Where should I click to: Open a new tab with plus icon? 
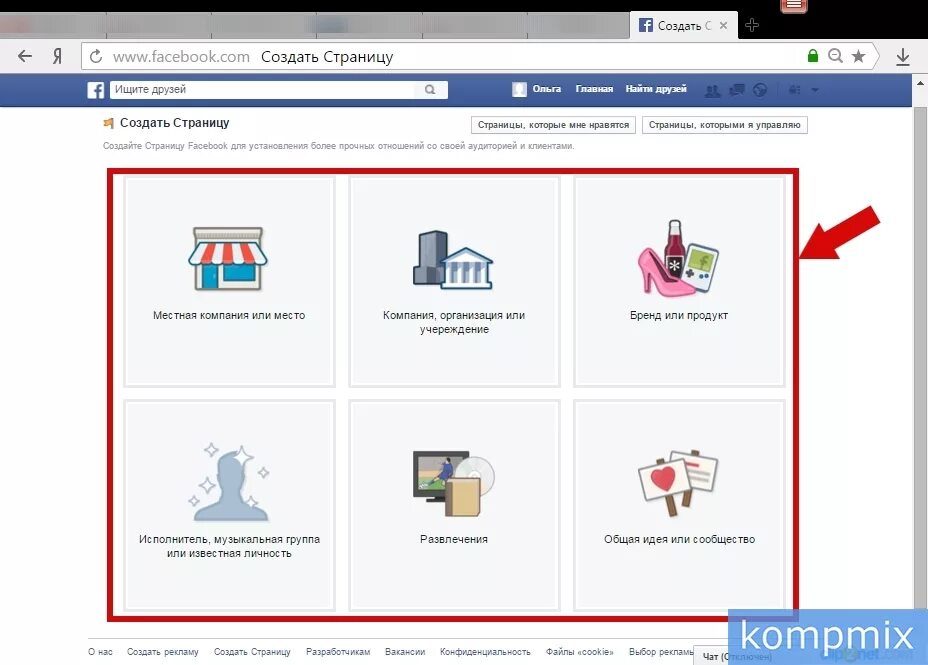point(752,25)
